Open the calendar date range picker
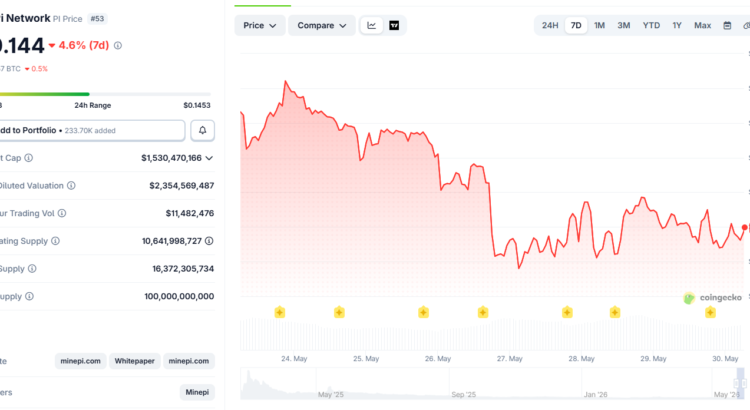This screenshot has height=410, width=750. [727, 25]
